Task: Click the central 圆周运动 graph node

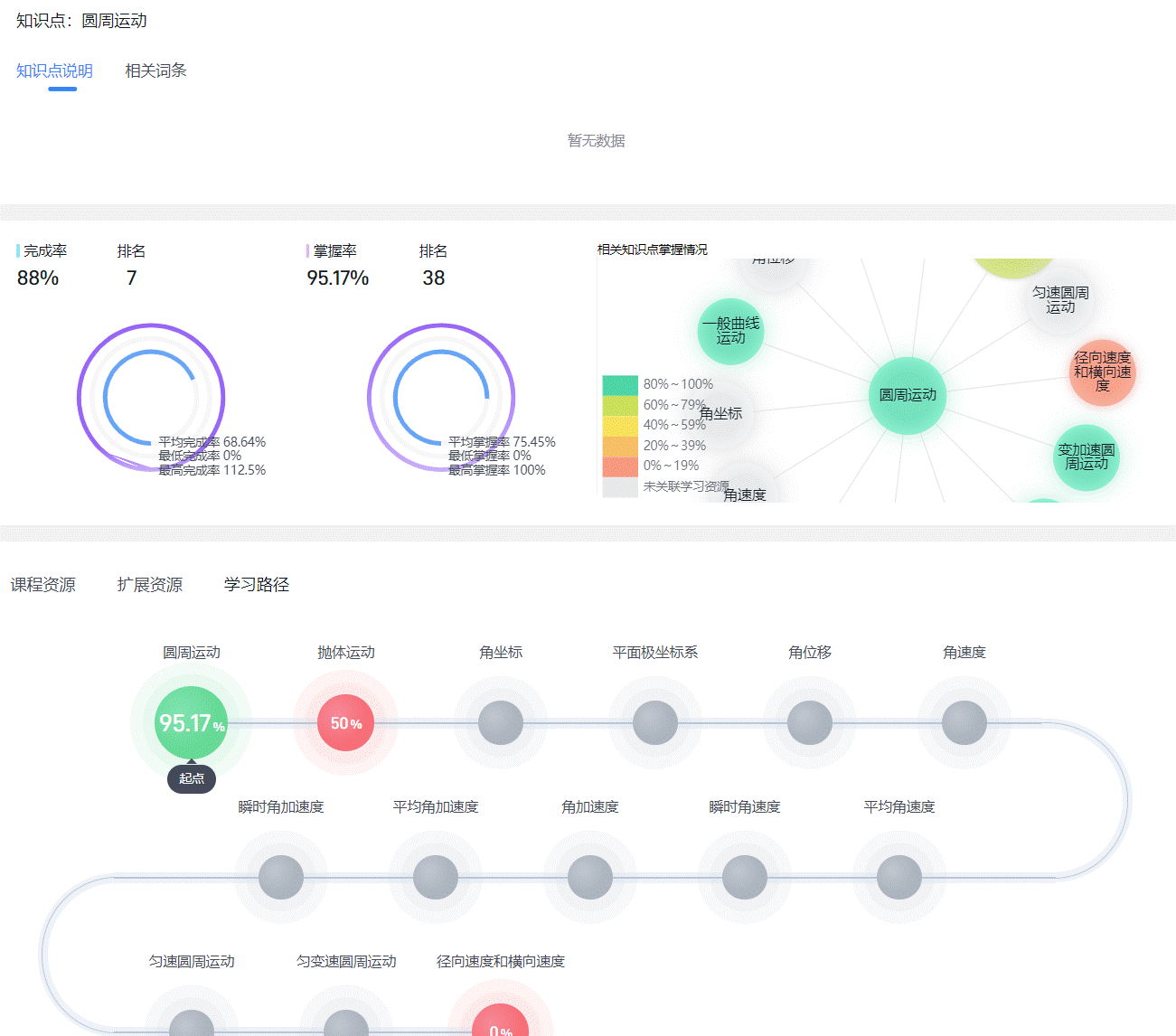Action: click(908, 395)
